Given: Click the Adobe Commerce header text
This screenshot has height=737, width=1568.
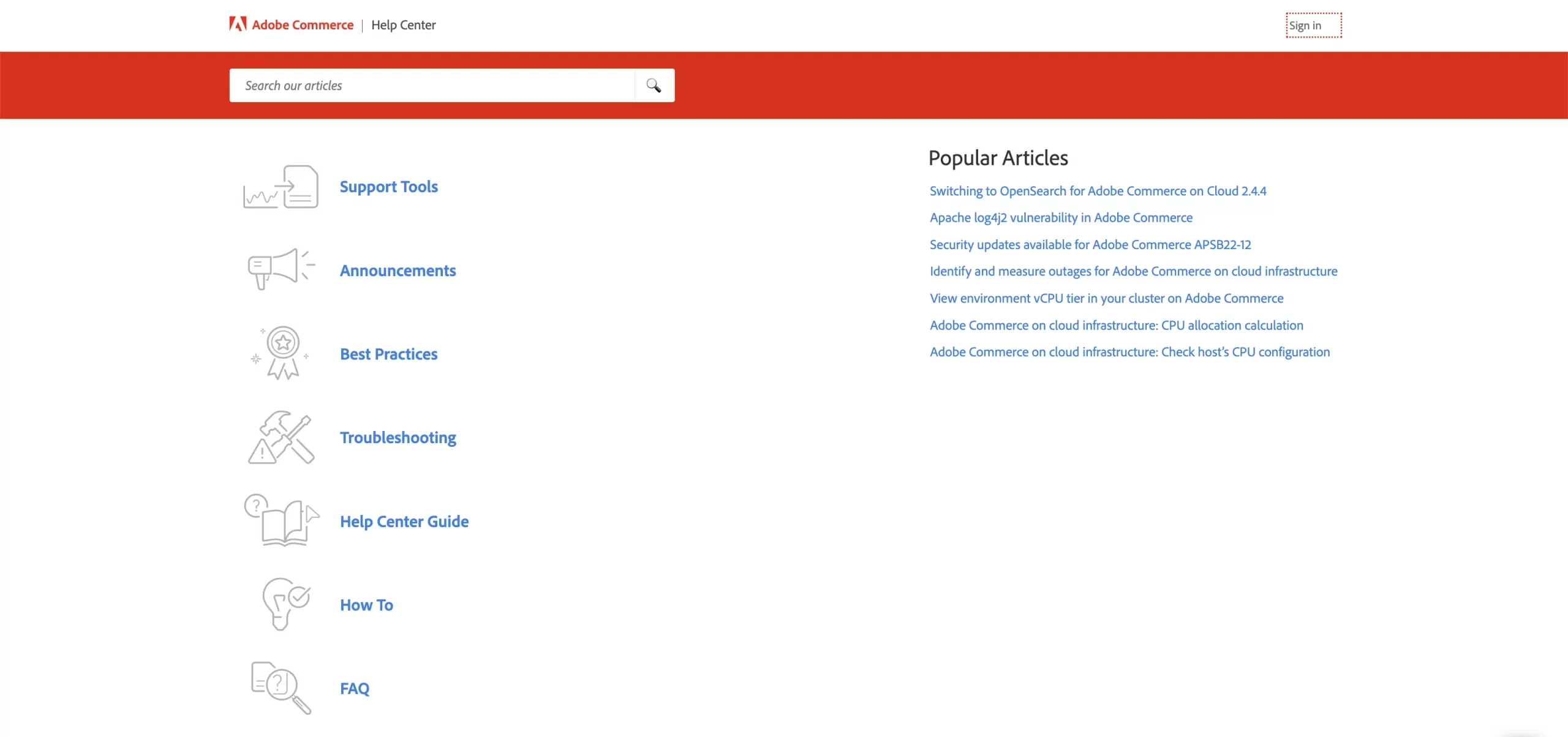Looking at the screenshot, I should tap(303, 25).
